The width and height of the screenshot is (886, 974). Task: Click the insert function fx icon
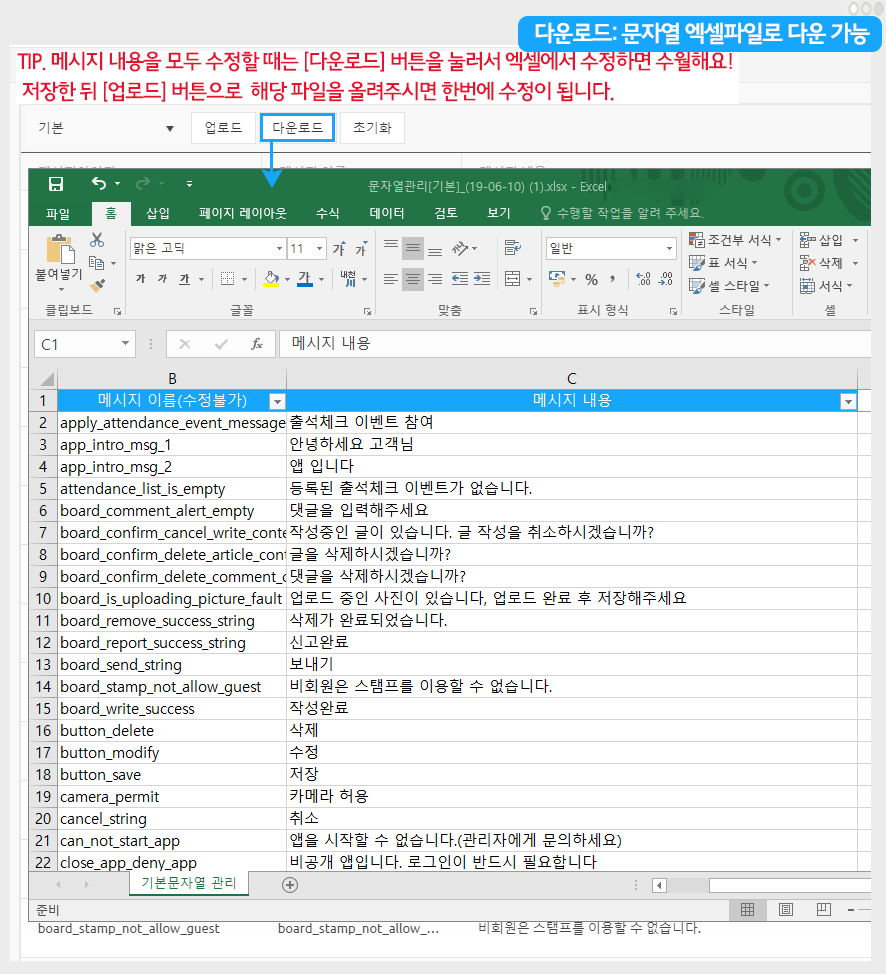(x=257, y=343)
